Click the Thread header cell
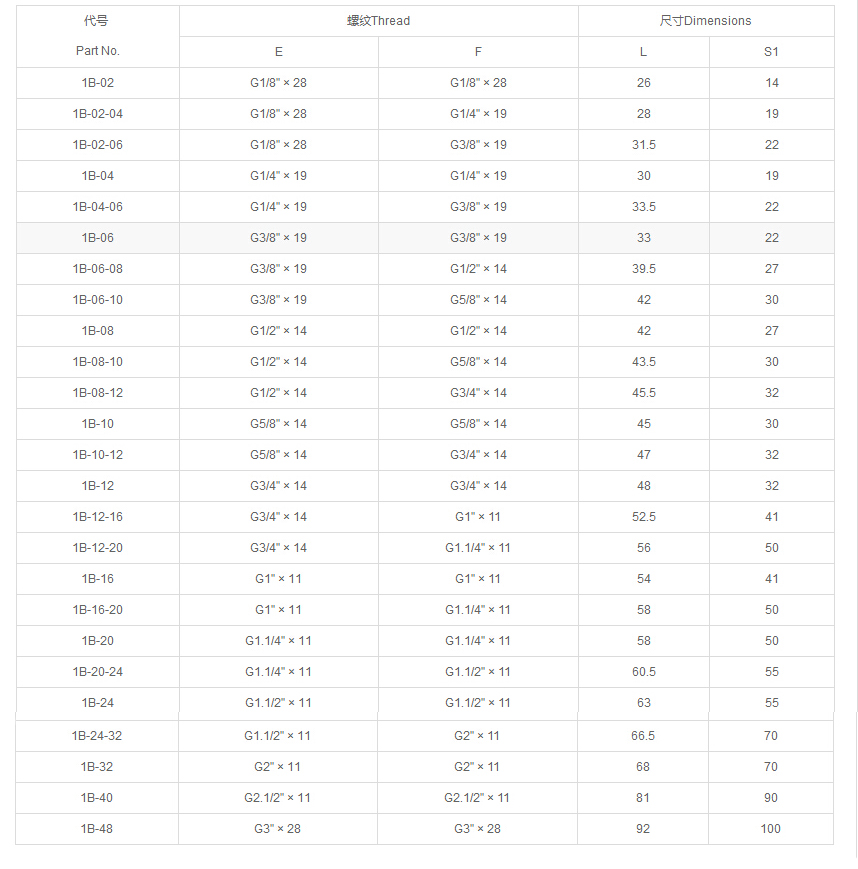Image resolution: width=858 pixels, height=869 pixels. (x=378, y=21)
